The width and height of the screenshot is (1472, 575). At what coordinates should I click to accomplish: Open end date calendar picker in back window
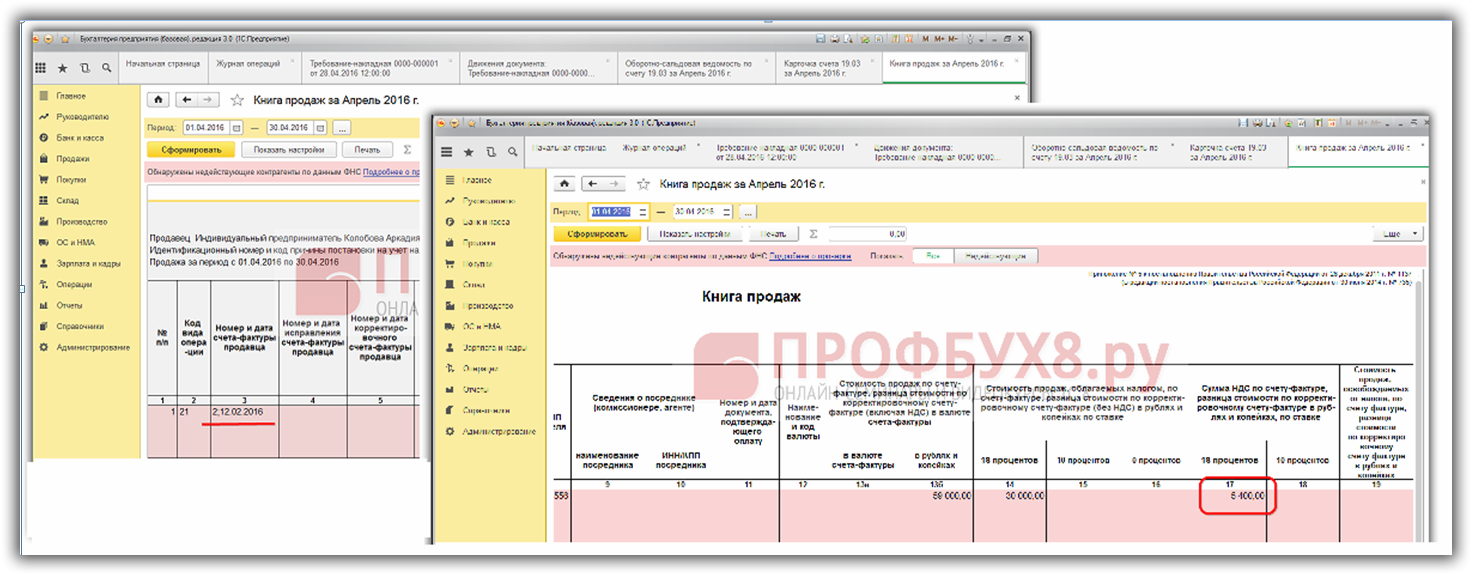click(320, 128)
